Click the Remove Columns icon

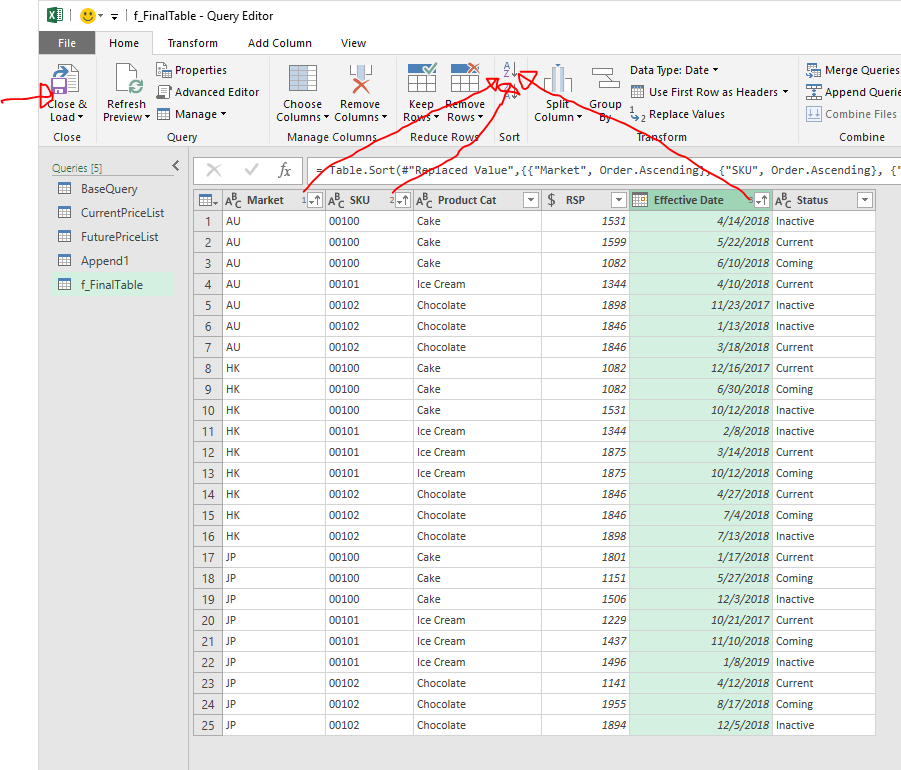click(358, 80)
